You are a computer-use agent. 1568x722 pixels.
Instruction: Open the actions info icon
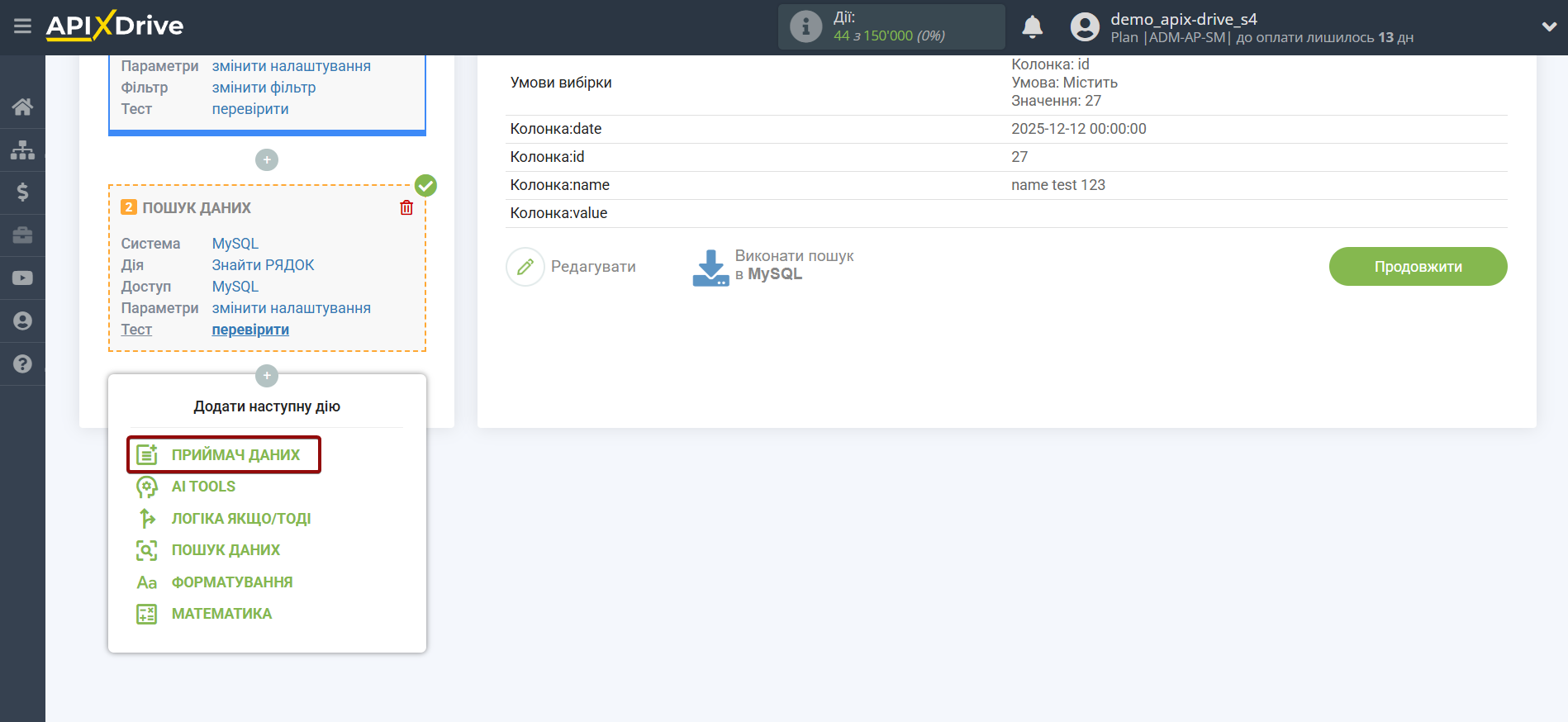point(805,26)
